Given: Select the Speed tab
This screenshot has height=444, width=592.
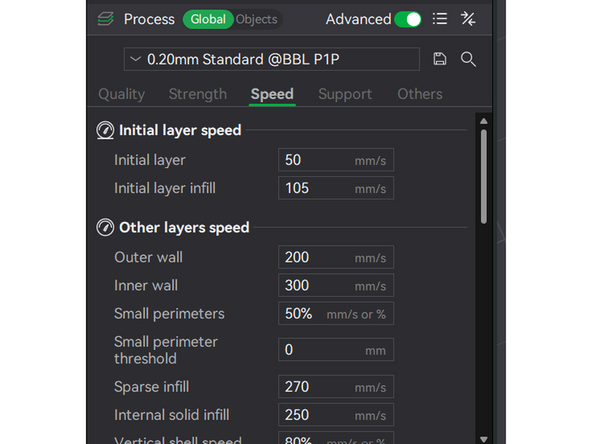Looking at the screenshot, I should click(272, 94).
